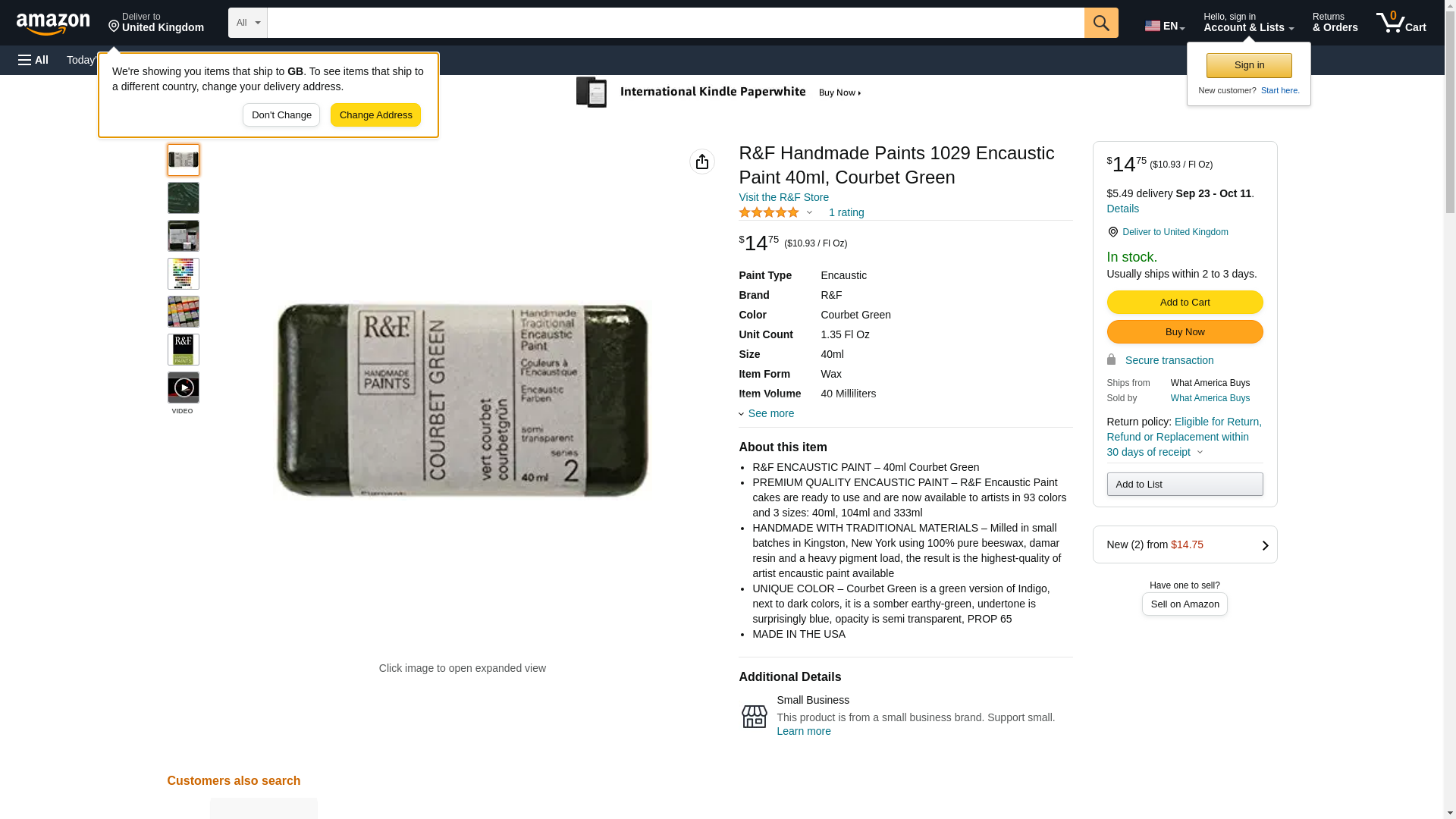This screenshot has width=1456, height=819.
Task: Open the All search category dropdown
Action: (248, 23)
